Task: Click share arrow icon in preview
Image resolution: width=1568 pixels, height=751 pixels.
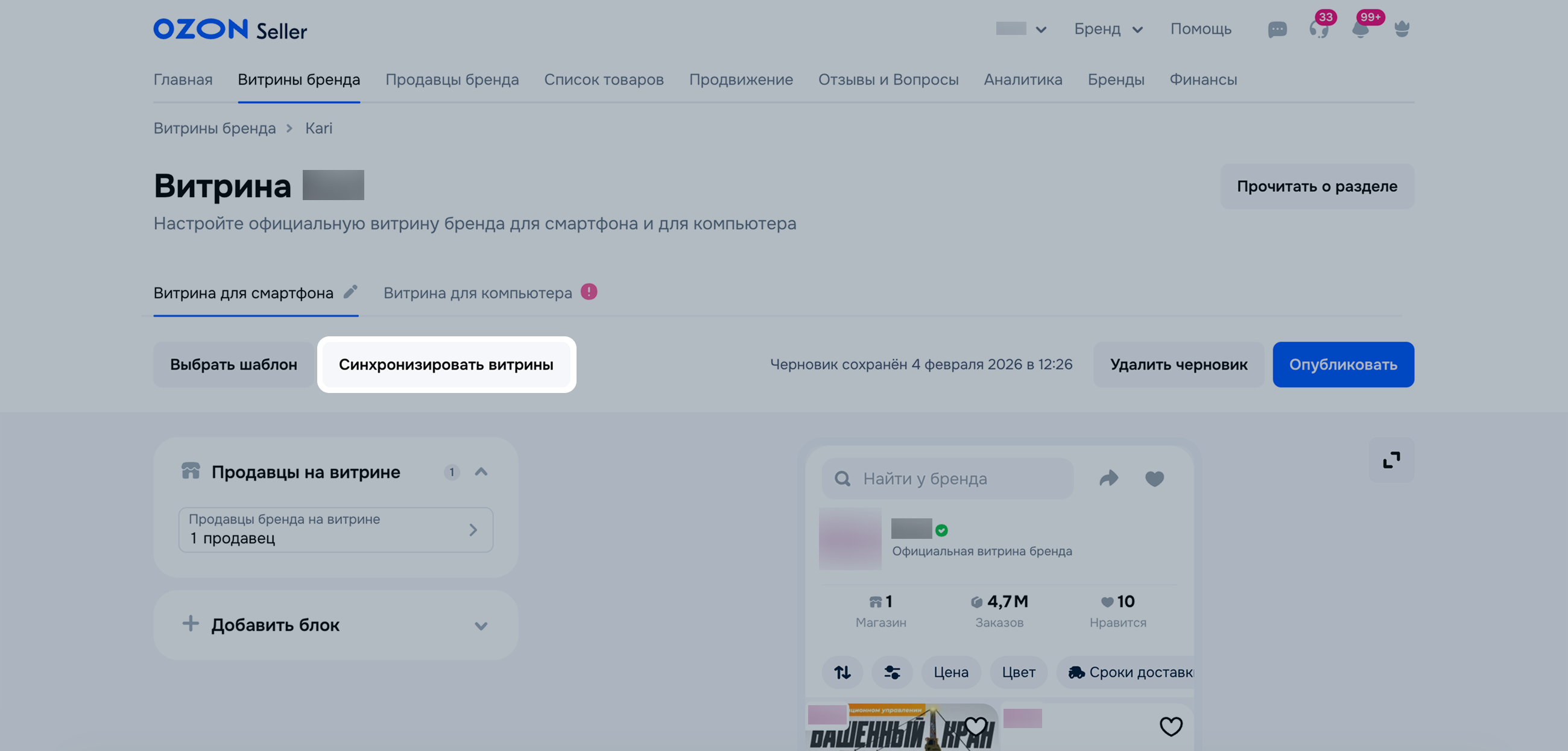Action: tap(1108, 479)
